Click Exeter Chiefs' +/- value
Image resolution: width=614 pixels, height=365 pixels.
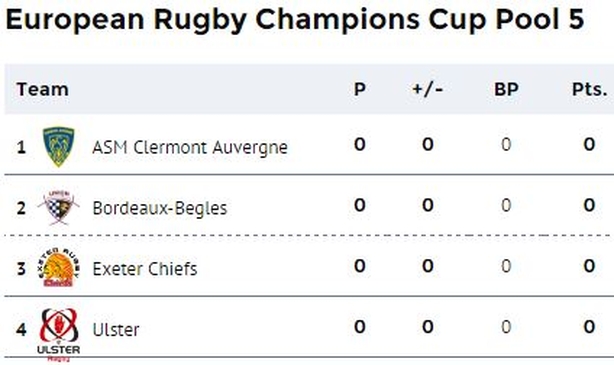428,266
